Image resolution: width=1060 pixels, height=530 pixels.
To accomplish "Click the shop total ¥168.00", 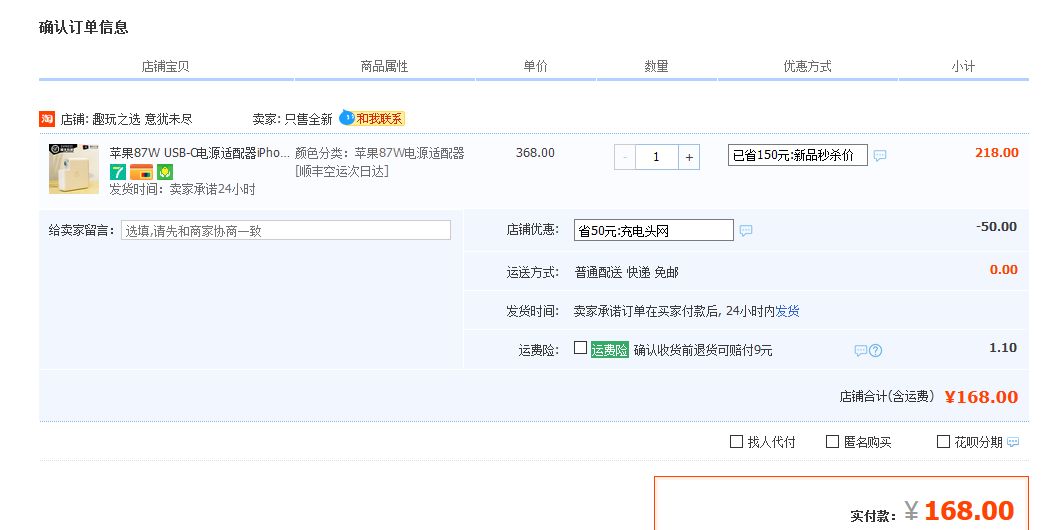I will tap(981, 397).
